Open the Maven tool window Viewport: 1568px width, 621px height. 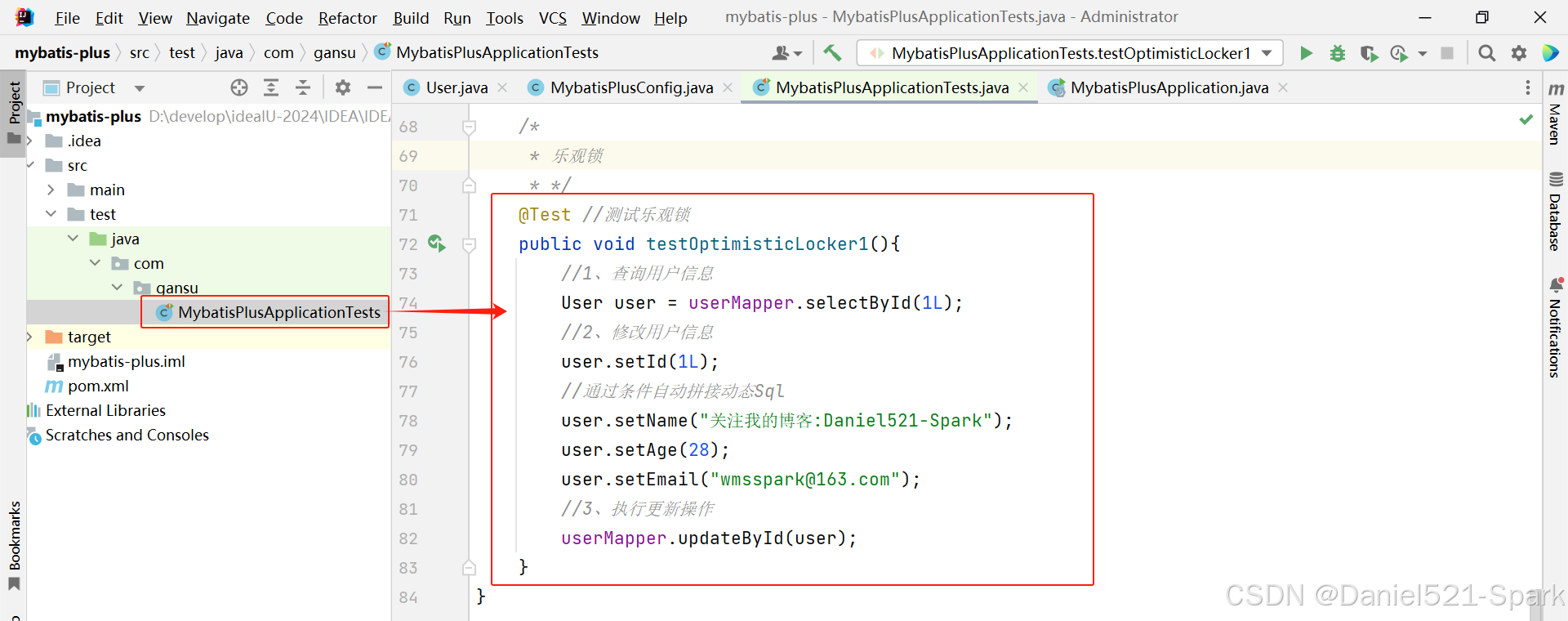click(x=1556, y=113)
